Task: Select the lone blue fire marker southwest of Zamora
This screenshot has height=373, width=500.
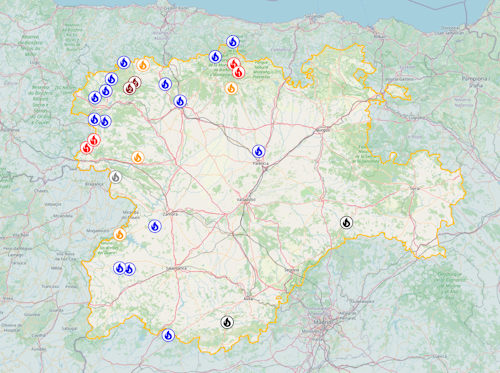Action: pos(155,226)
